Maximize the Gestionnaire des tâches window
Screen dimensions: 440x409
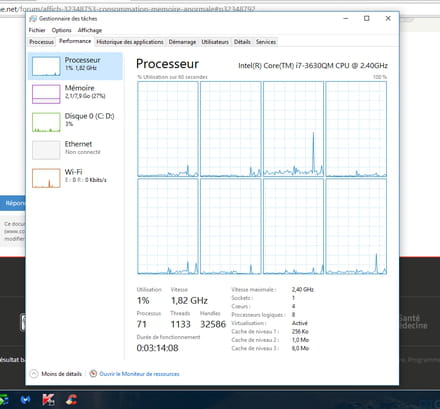coord(367,18)
